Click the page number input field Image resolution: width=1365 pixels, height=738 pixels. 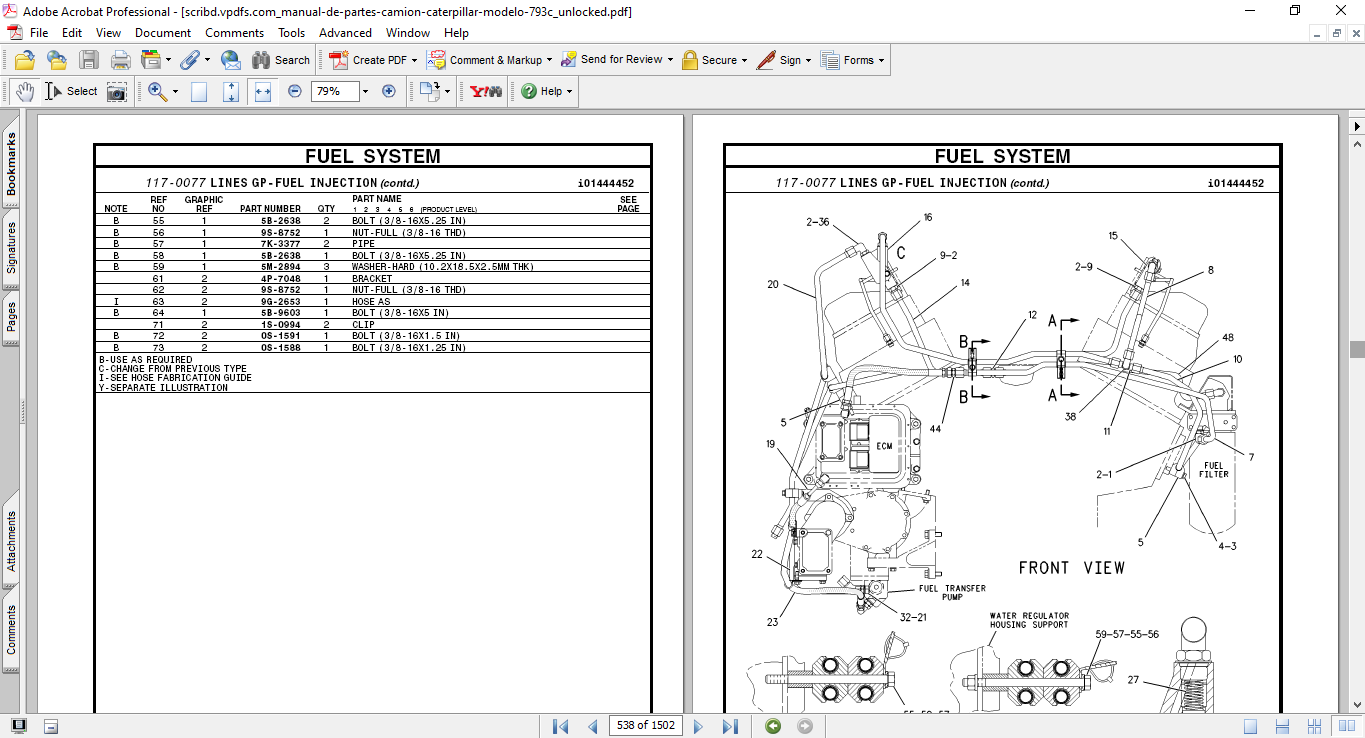[x=645, y=726]
